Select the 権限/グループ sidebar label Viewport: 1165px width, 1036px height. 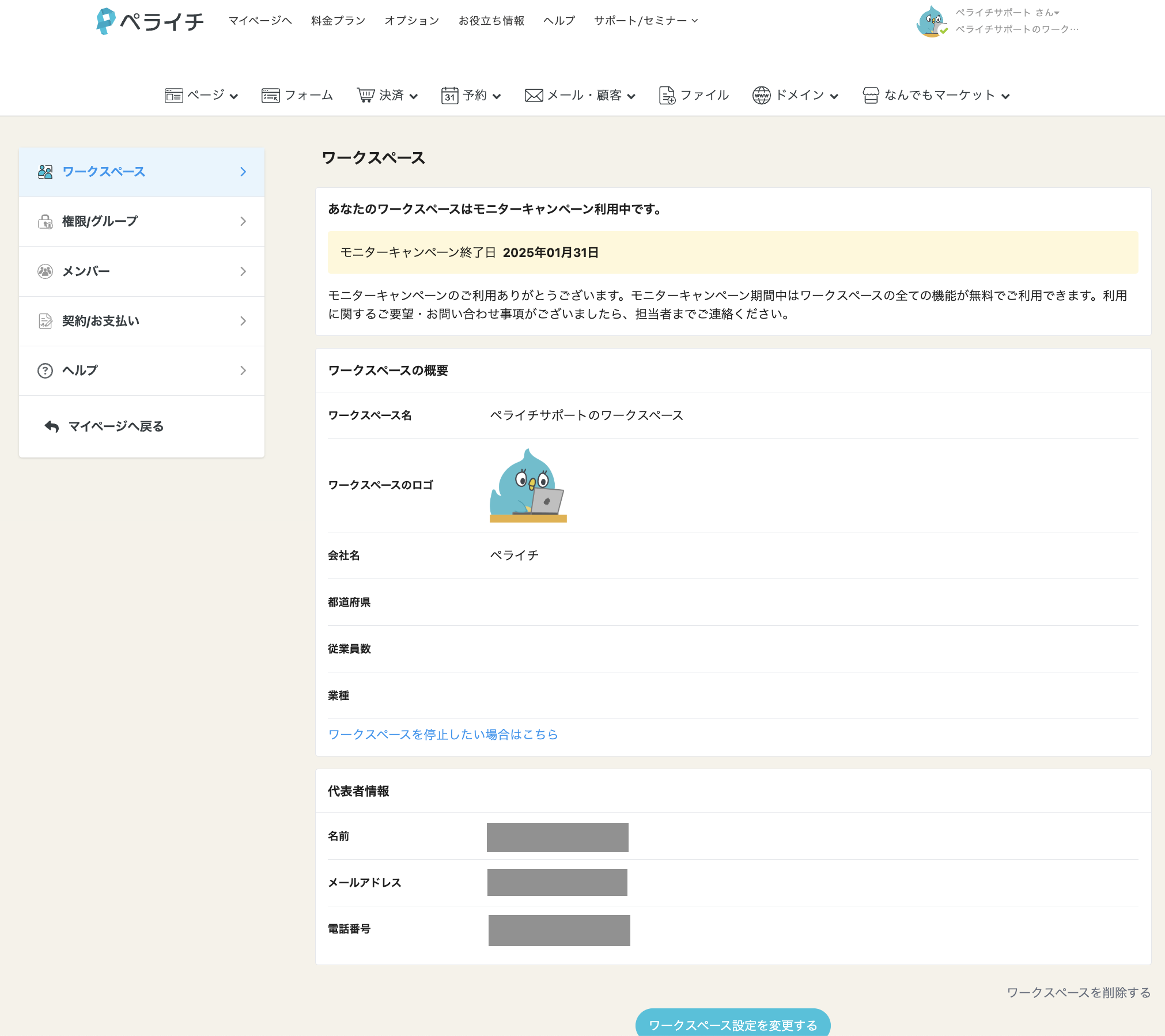[100, 221]
